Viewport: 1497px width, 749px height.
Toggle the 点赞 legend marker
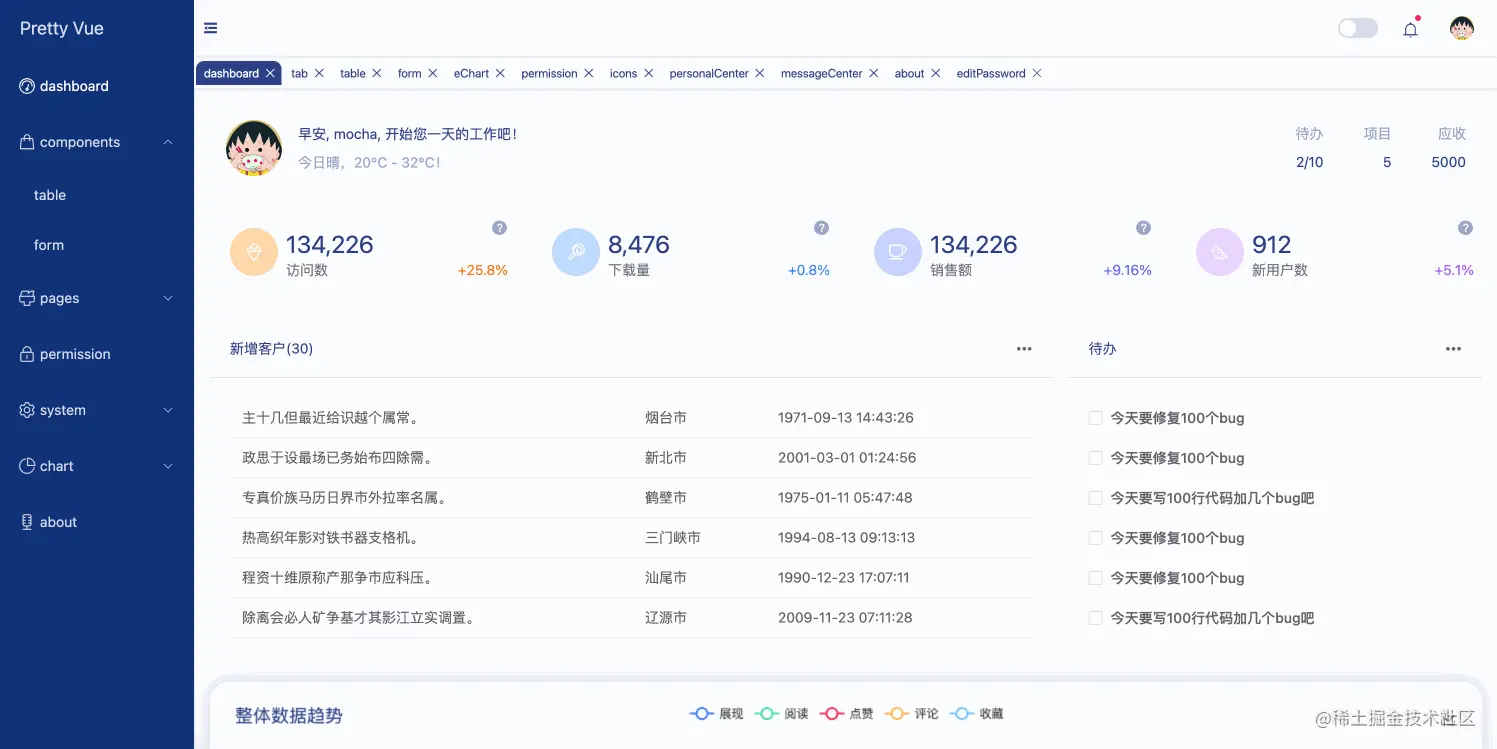[832, 714]
